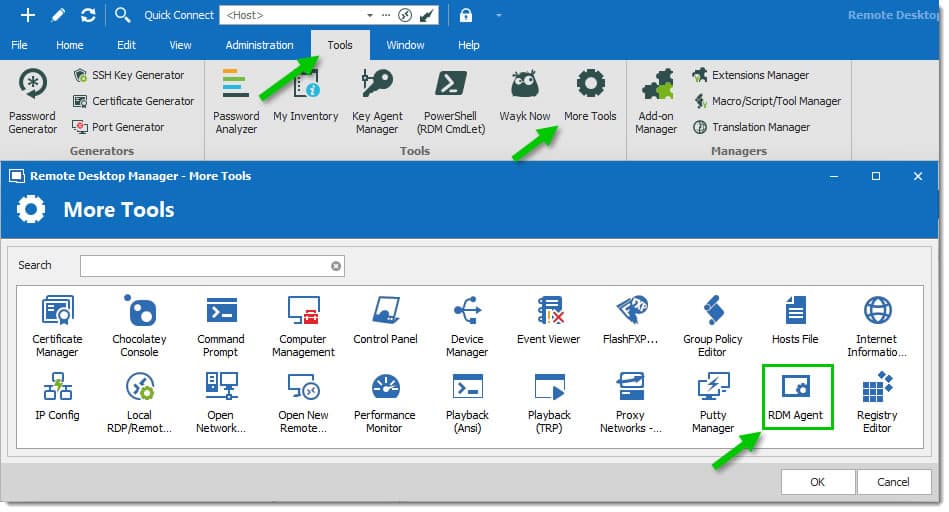This screenshot has width=949, height=512.
Task: Switch to the Administration ribbon tab
Action: point(259,45)
